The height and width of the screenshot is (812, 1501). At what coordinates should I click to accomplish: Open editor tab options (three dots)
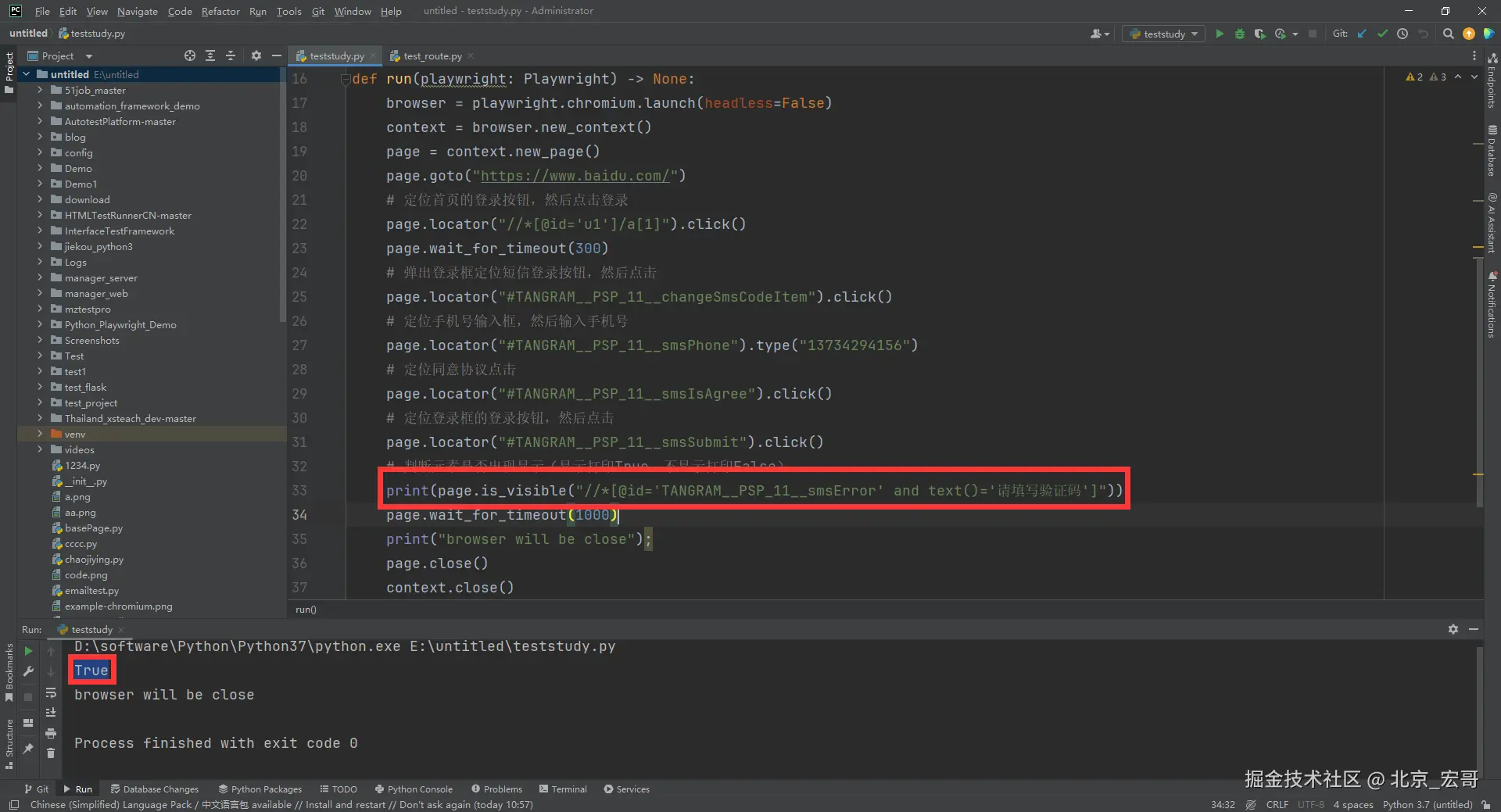tap(1474, 55)
